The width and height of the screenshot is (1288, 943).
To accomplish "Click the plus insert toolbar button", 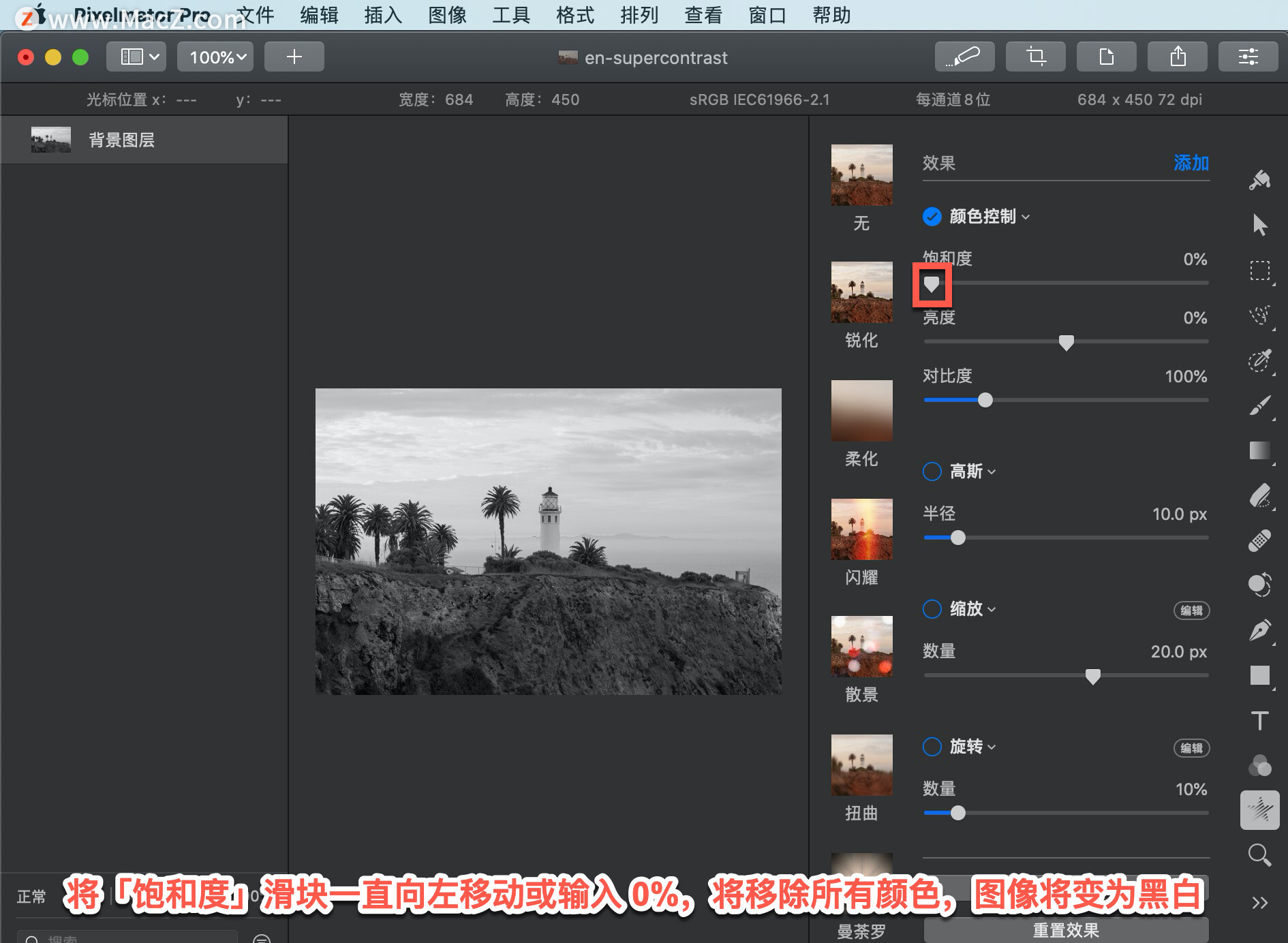I will (294, 57).
